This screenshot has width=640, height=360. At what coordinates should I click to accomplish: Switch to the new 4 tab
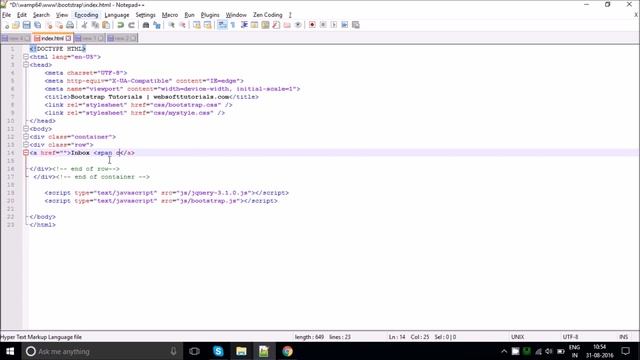[16, 38]
